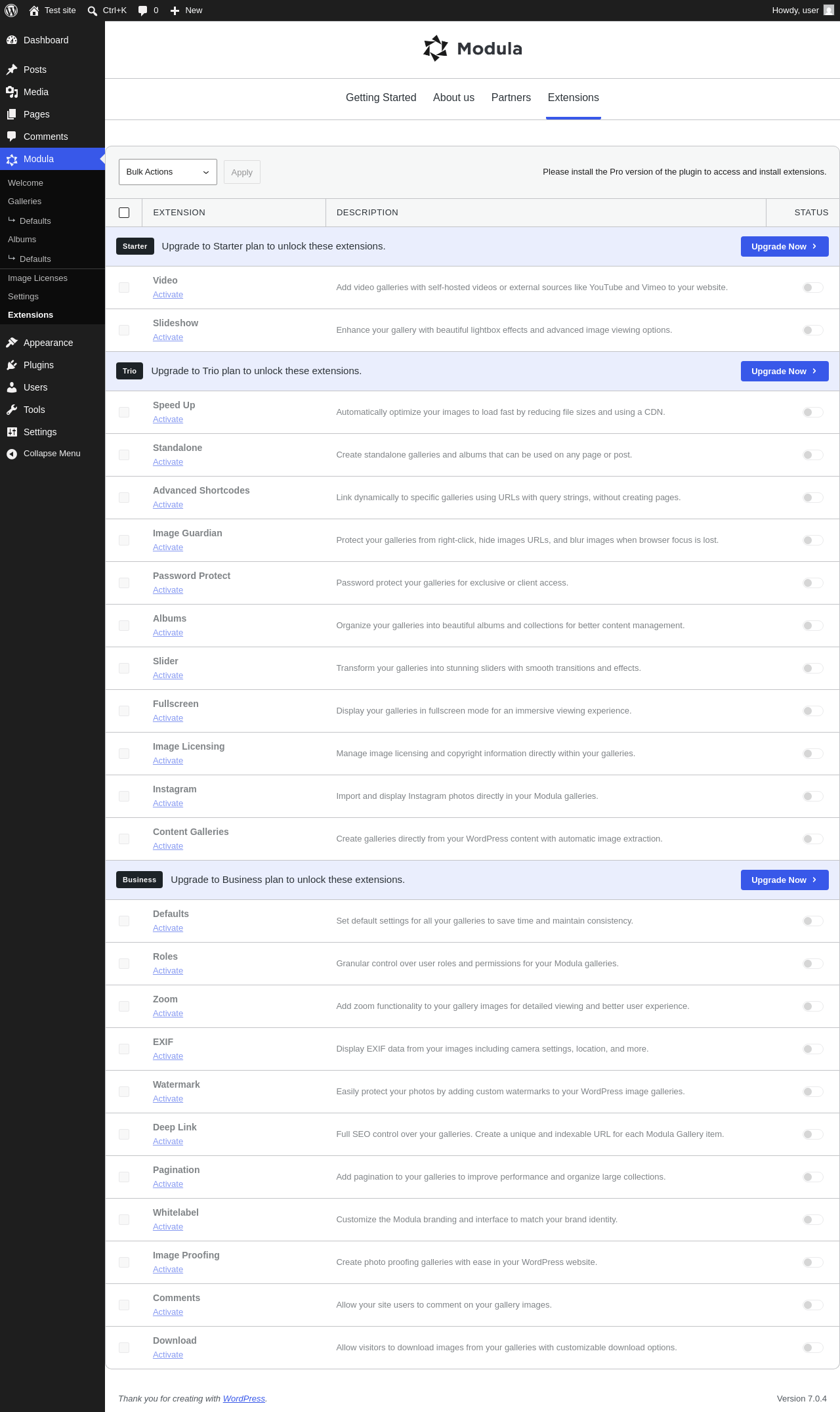Click the DESCRIPTION column header

(x=367, y=213)
